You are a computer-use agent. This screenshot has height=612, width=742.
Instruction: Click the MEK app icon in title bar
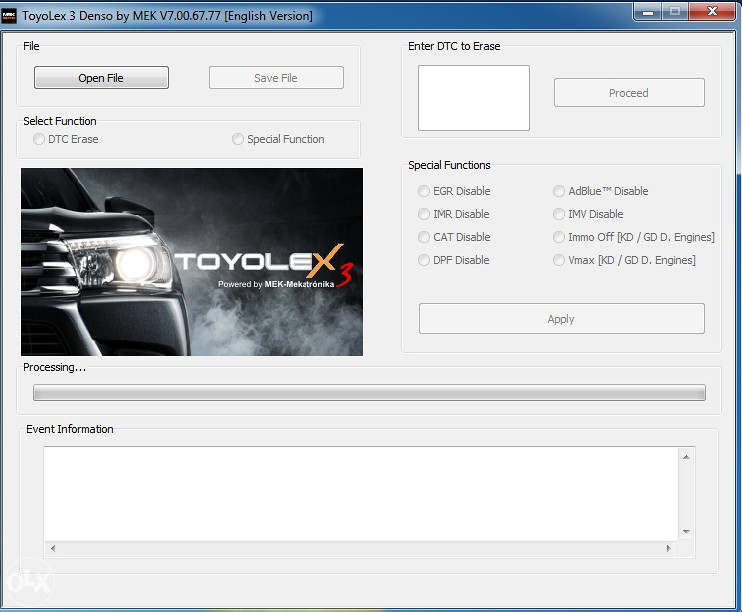pyautogui.click(x=9, y=16)
